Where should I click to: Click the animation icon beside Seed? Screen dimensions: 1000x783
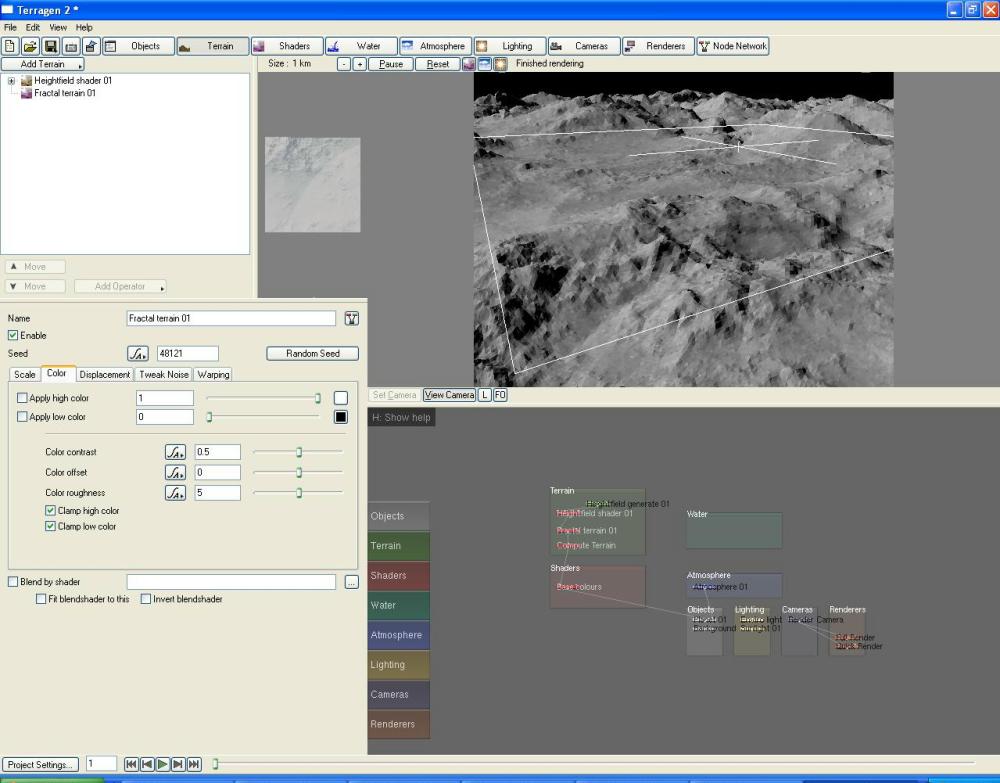pyautogui.click(x=138, y=353)
